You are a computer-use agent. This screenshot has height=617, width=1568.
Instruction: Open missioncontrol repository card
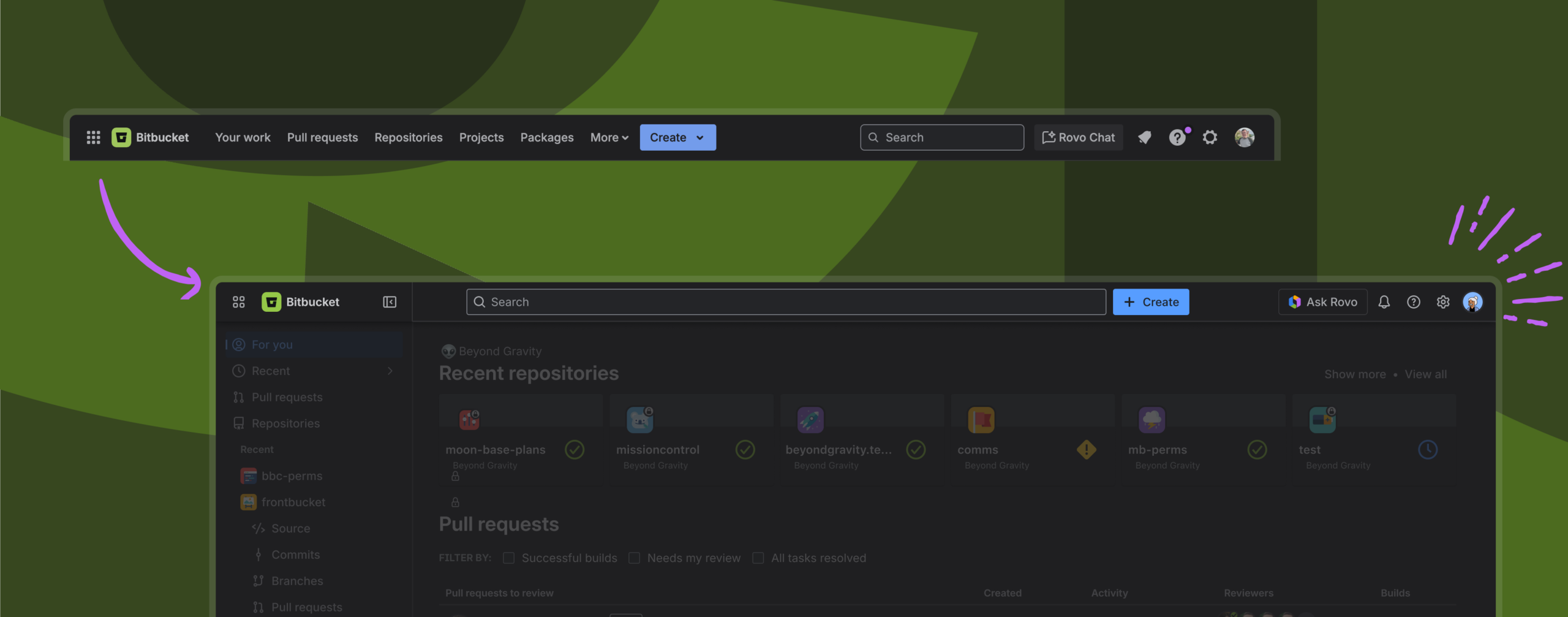pyautogui.click(x=692, y=440)
